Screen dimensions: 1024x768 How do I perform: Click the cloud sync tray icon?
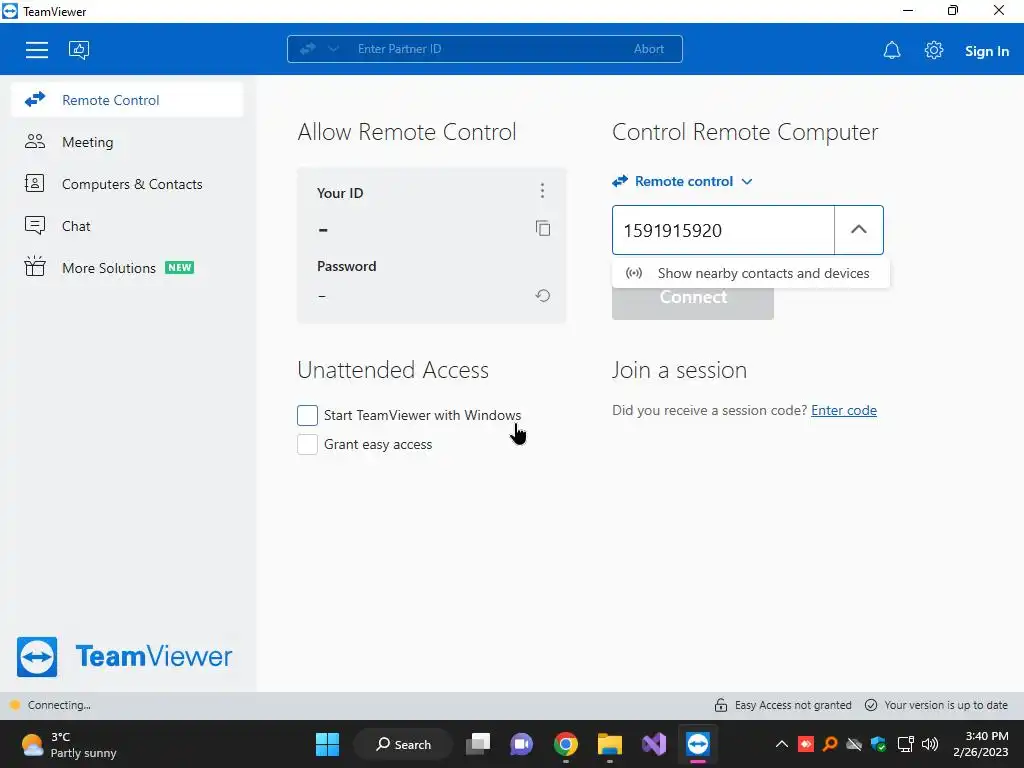click(854, 744)
